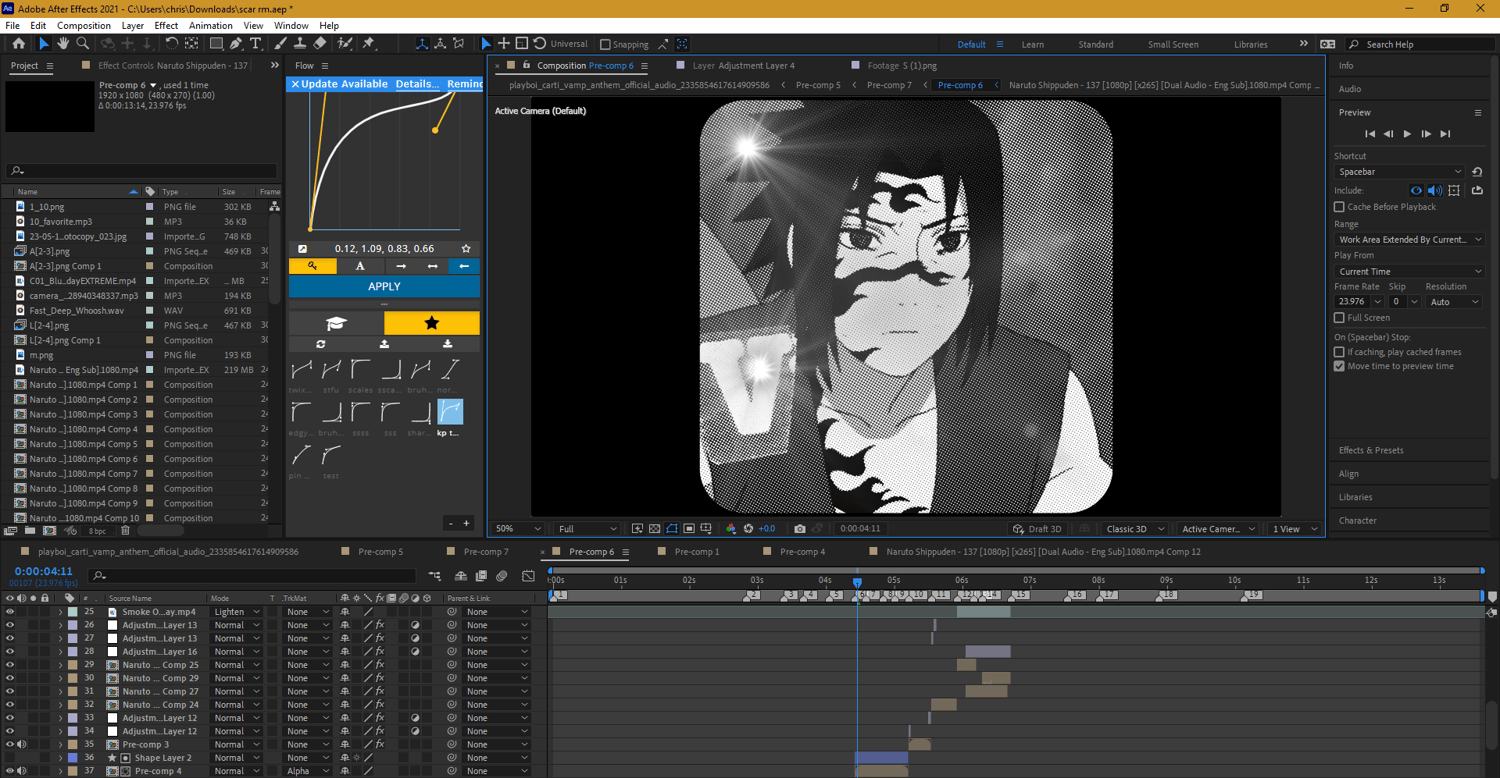The width and height of the screenshot is (1500, 778).
Task: Enable the Full Screen checkbox
Action: pyautogui.click(x=1339, y=318)
